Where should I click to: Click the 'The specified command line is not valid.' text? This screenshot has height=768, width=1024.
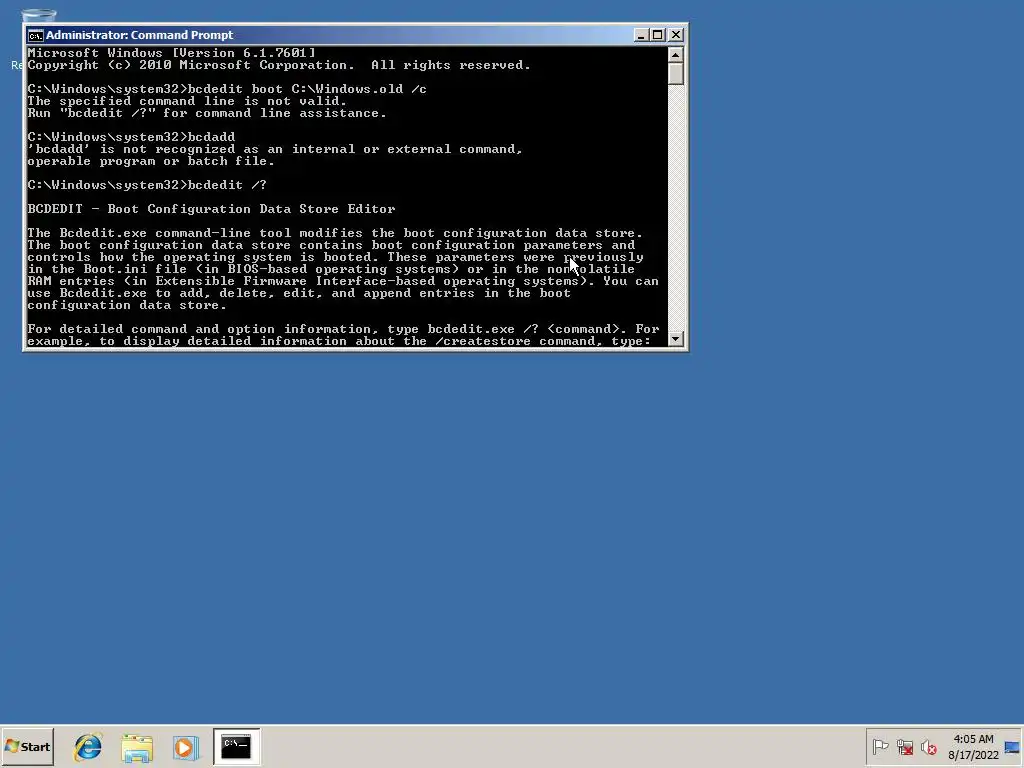187,101
